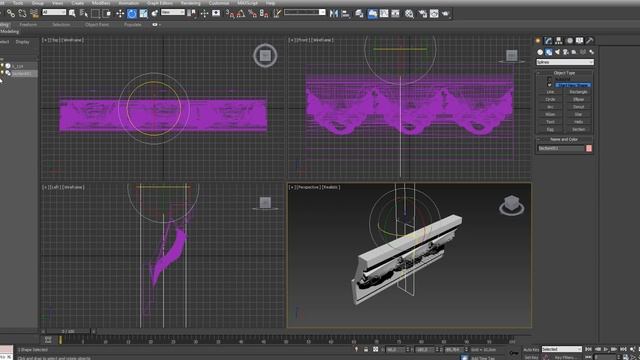Open the Modify tab in command panel

(548, 40)
